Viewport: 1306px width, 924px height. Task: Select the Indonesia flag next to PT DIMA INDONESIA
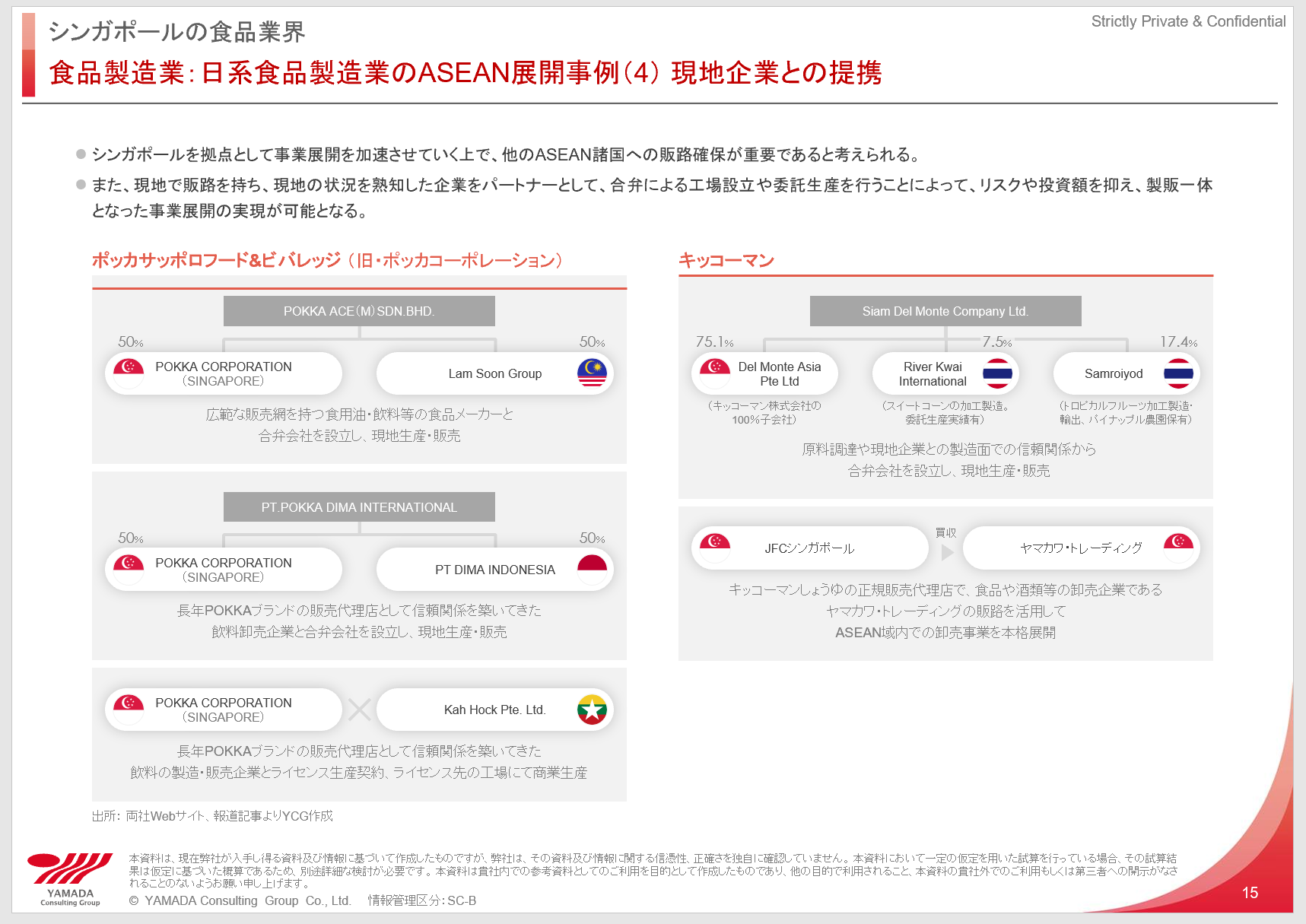[593, 569]
